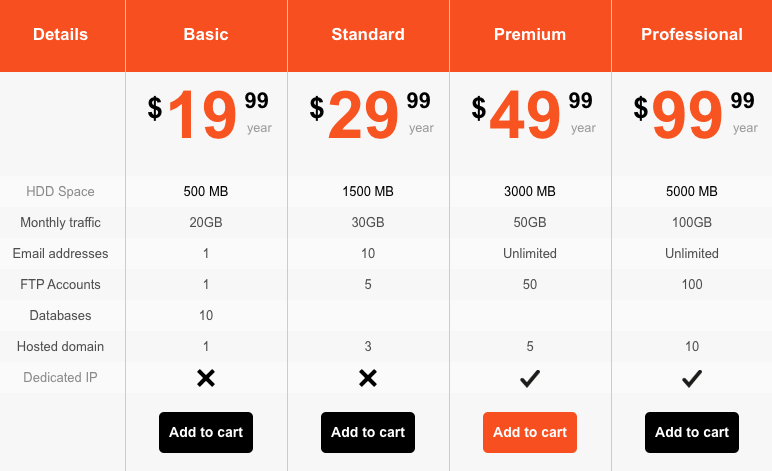This screenshot has height=471, width=772.
Task: Click the HDD Space row label
Action: tap(61, 192)
